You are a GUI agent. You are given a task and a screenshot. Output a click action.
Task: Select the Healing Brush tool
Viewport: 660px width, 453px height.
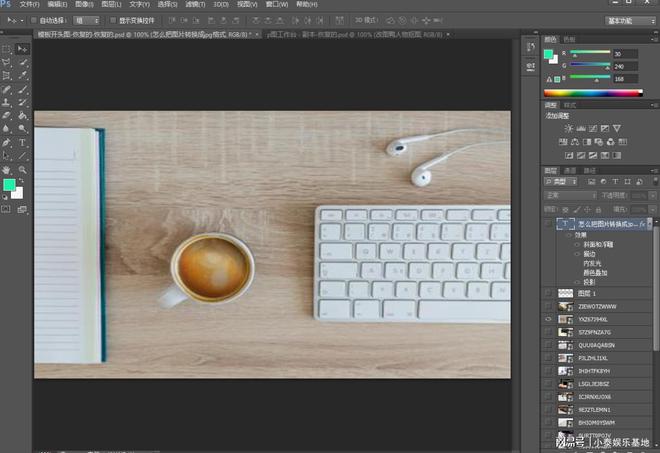[6, 89]
